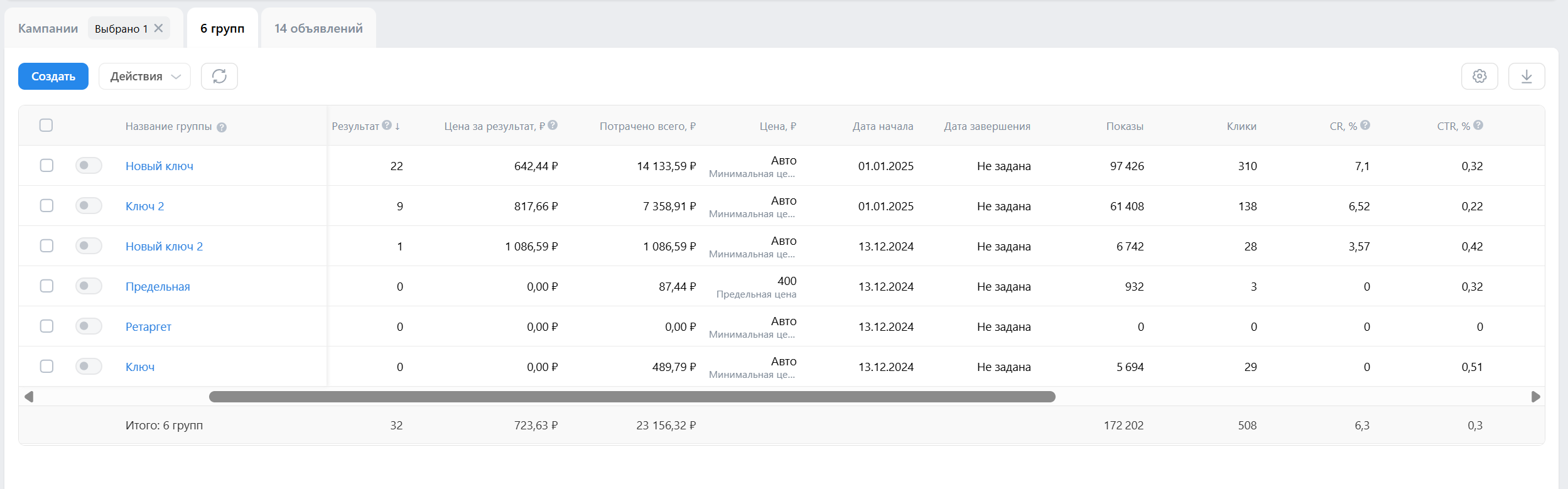Image resolution: width=1568 pixels, height=489 pixels.
Task: Click the horizontal scrollbar thumb
Action: (x=632, y=397)
